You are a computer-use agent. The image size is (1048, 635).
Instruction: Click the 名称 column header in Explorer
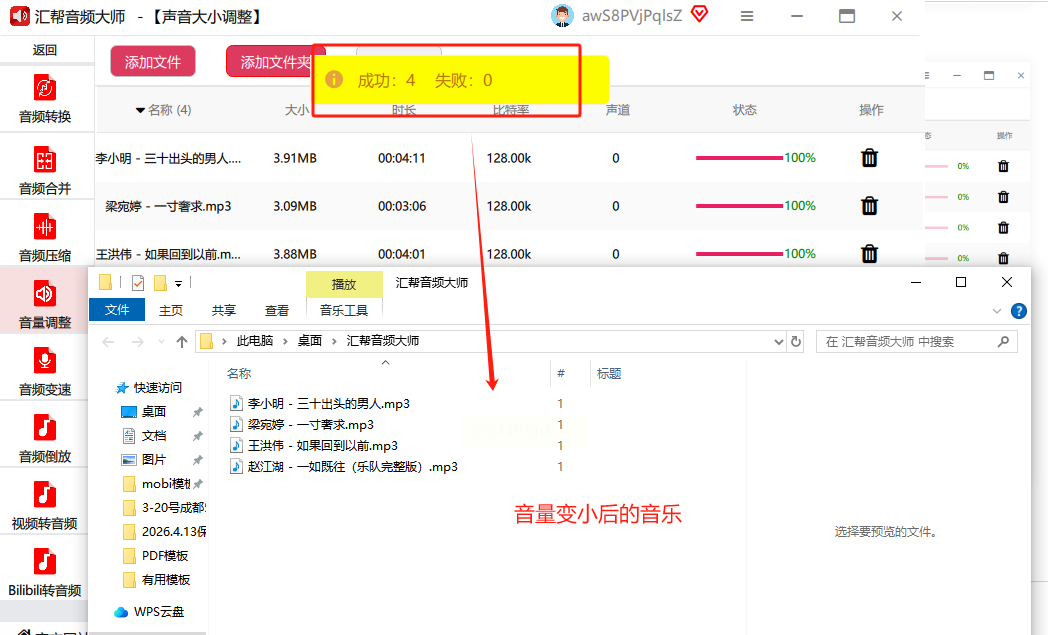[x=239, y=374]
